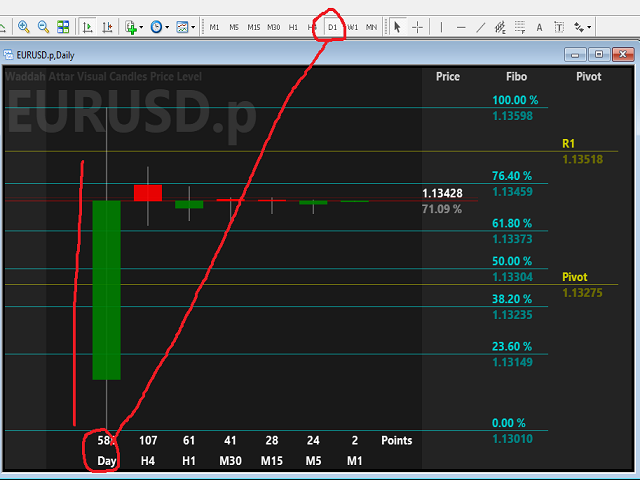Close the EURUSD.p chart window

(623, 54)
